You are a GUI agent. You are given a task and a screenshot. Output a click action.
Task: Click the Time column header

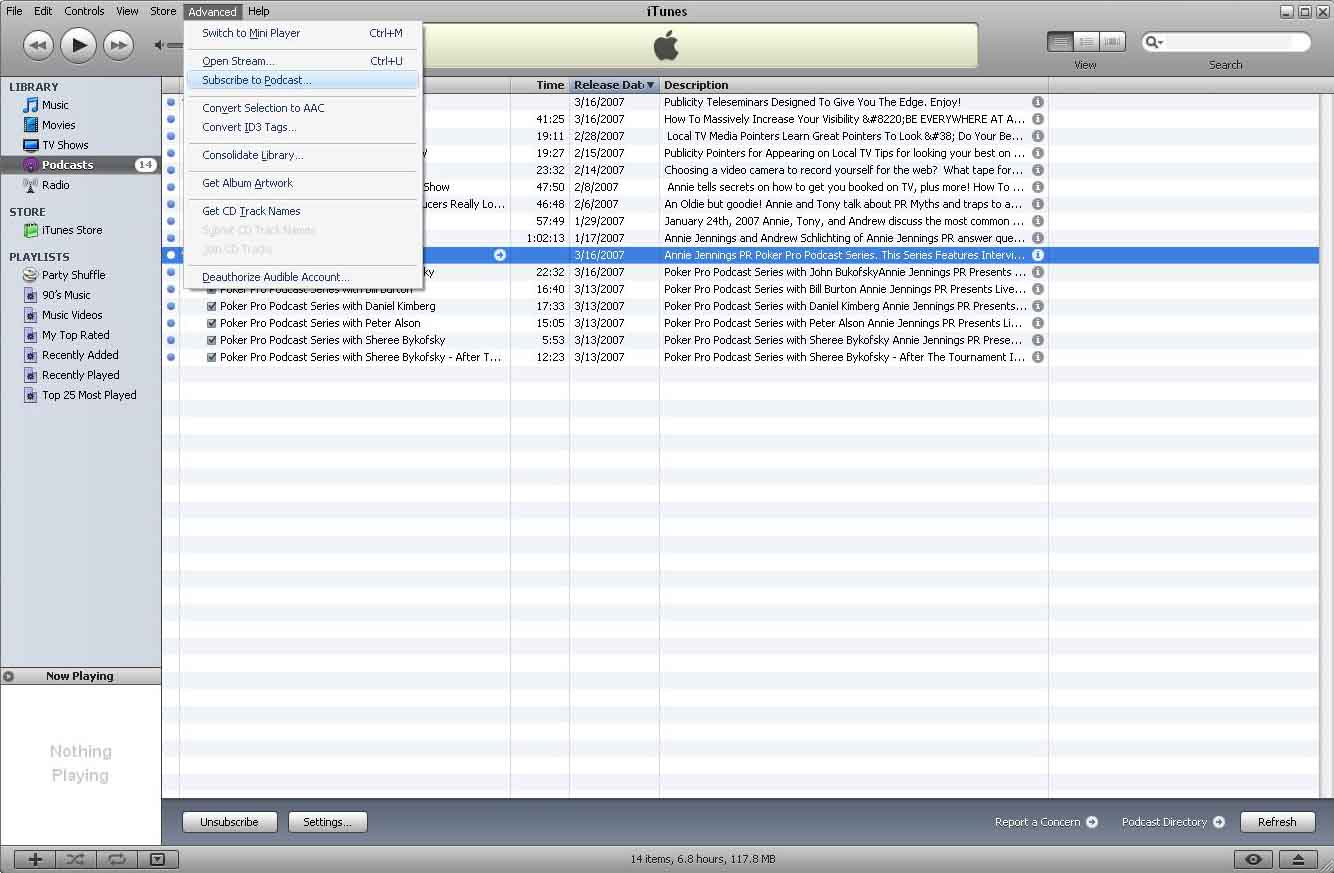[540, 85]
